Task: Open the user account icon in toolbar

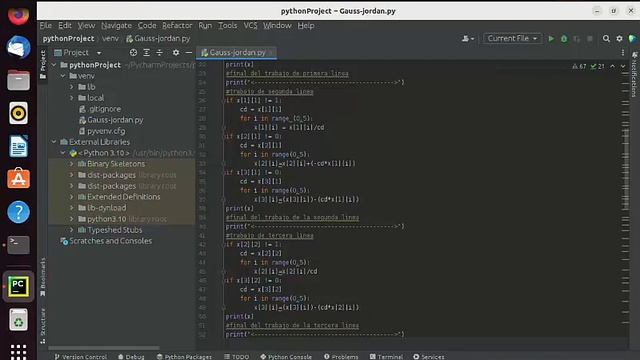Action: coord(467,38)
